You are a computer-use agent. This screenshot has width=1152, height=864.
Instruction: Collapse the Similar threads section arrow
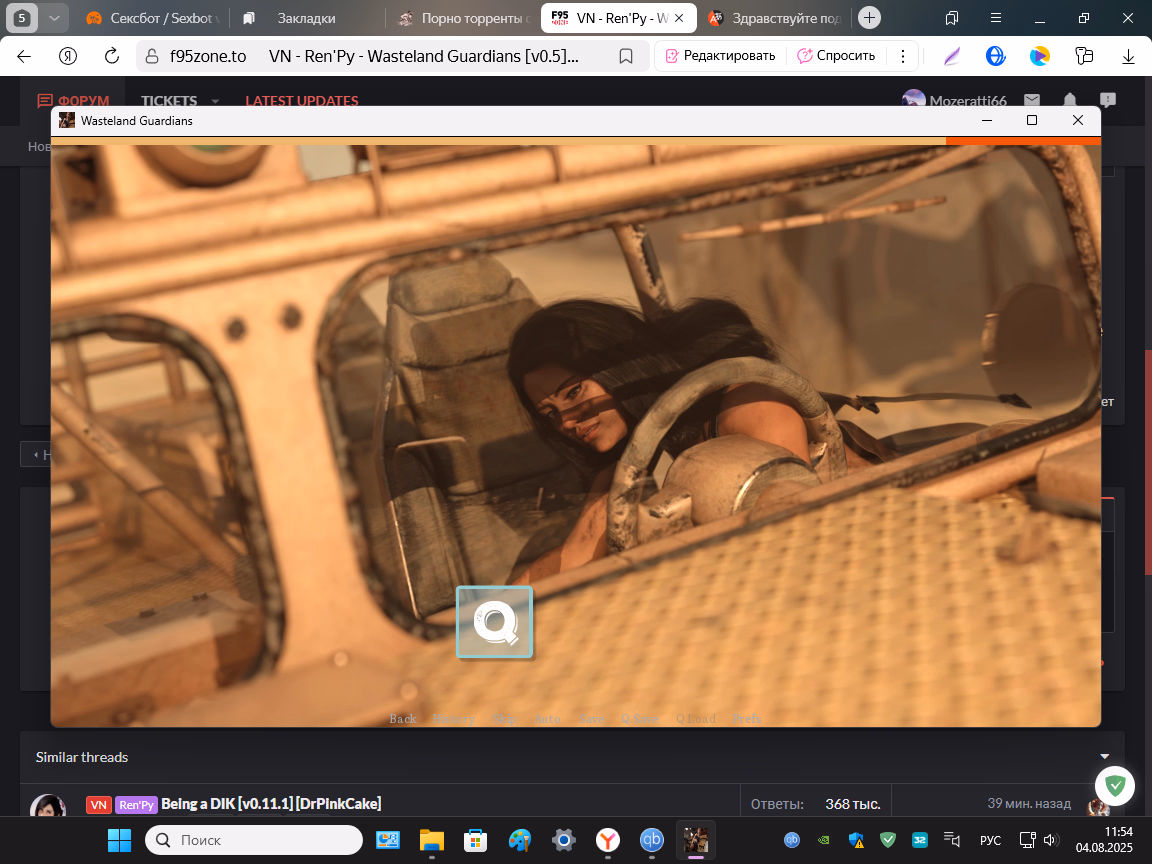pos(1105,757)
